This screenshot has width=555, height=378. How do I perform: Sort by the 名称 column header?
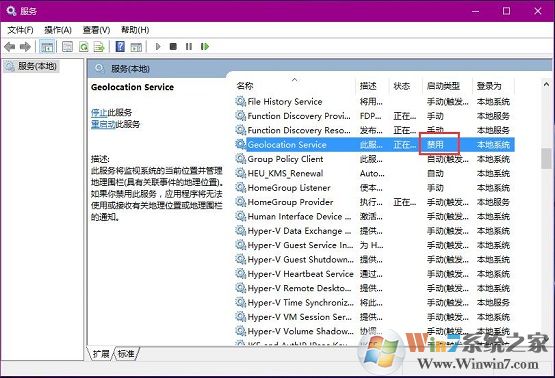[x=295, y=86]
